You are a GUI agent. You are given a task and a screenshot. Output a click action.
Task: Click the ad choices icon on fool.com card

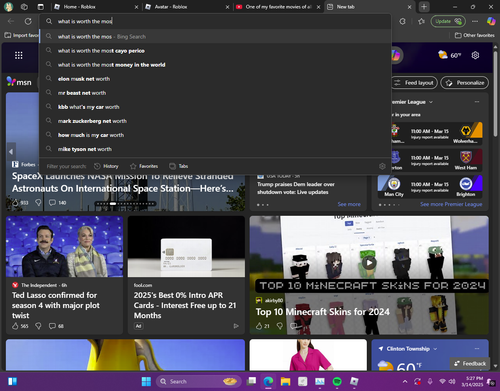236,326
